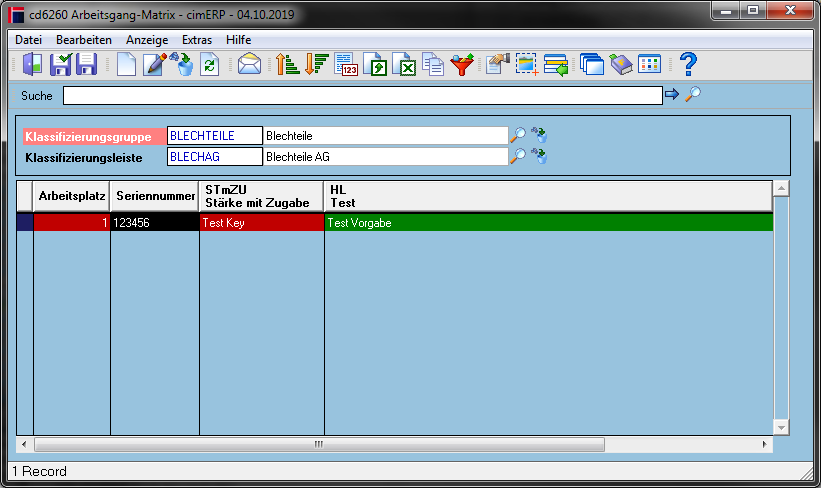The width and height of the screenshot is (821, 488).
Task: Click the save with checkmark icon
Action: tap(61, 64)
